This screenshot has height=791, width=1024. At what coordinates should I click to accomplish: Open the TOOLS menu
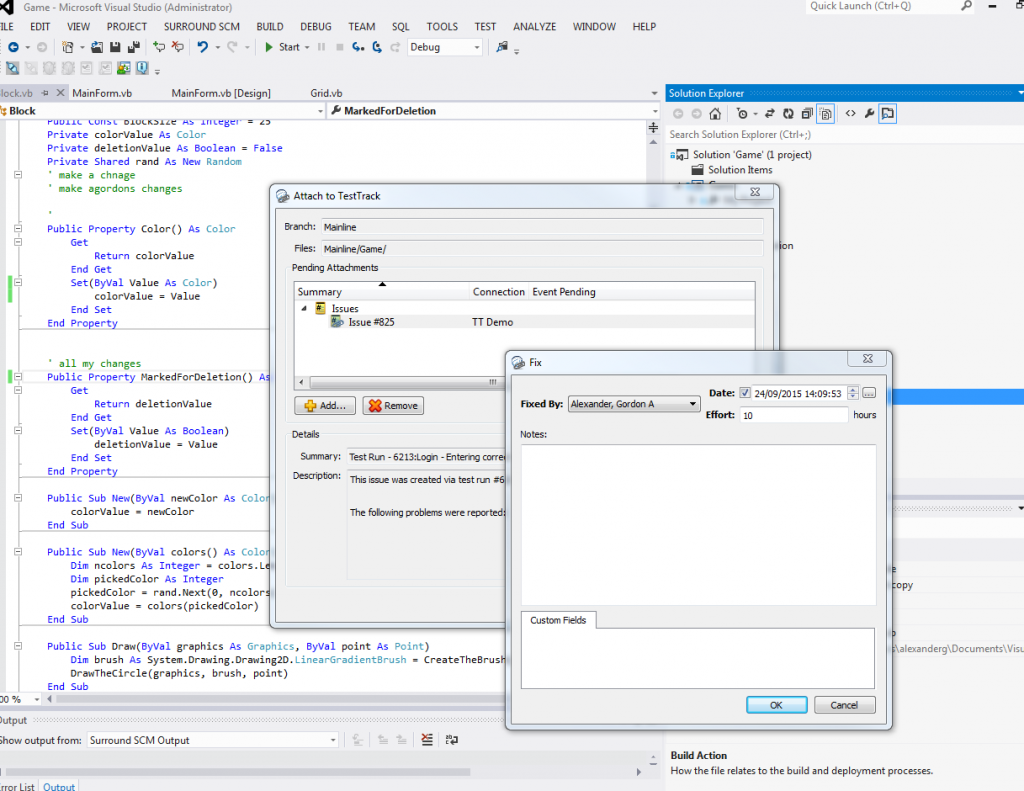click(x=442, y=27)
